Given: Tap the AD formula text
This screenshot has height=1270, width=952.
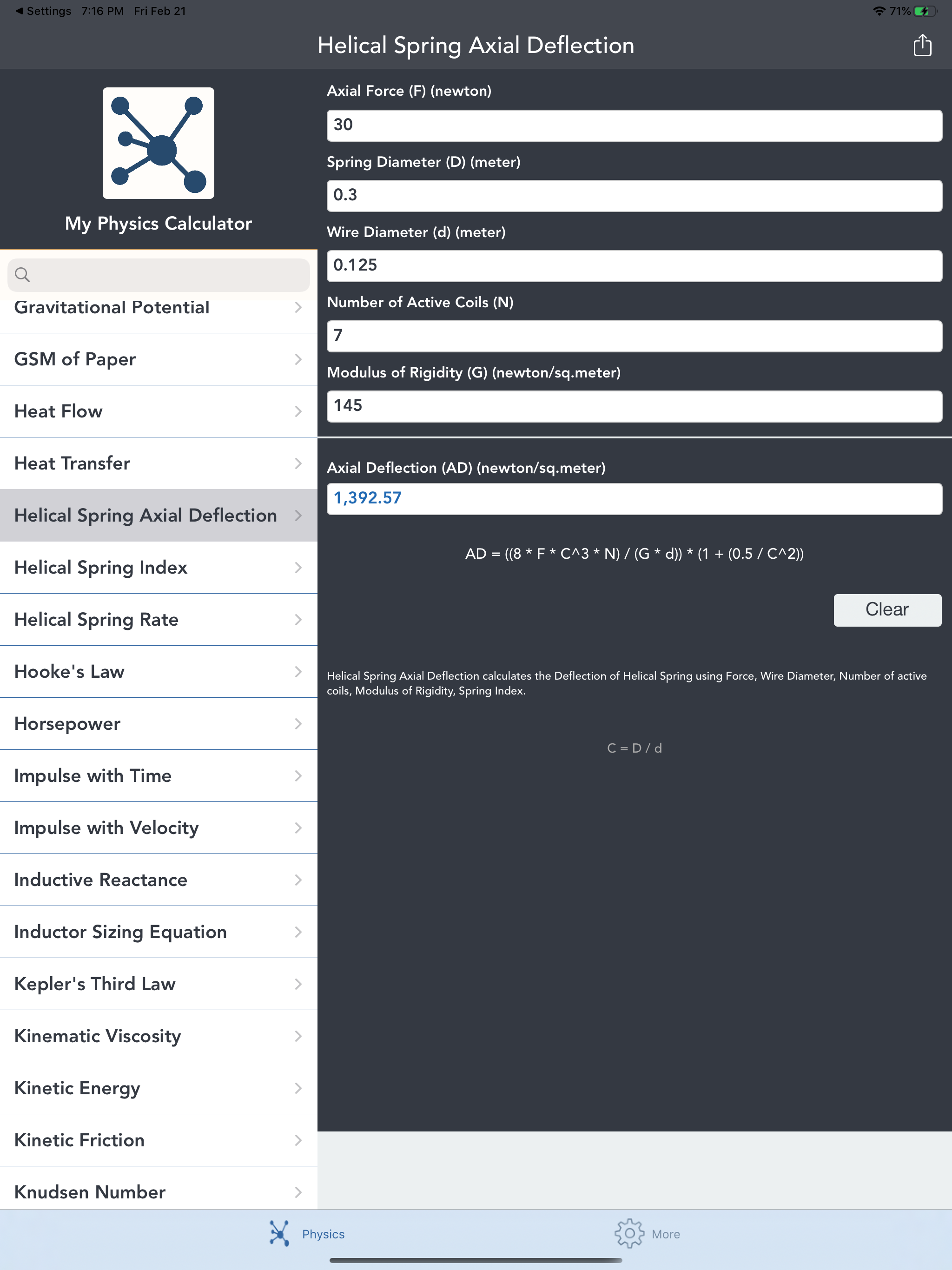Looking at the screenshot, I should click(x=634, y=554).
